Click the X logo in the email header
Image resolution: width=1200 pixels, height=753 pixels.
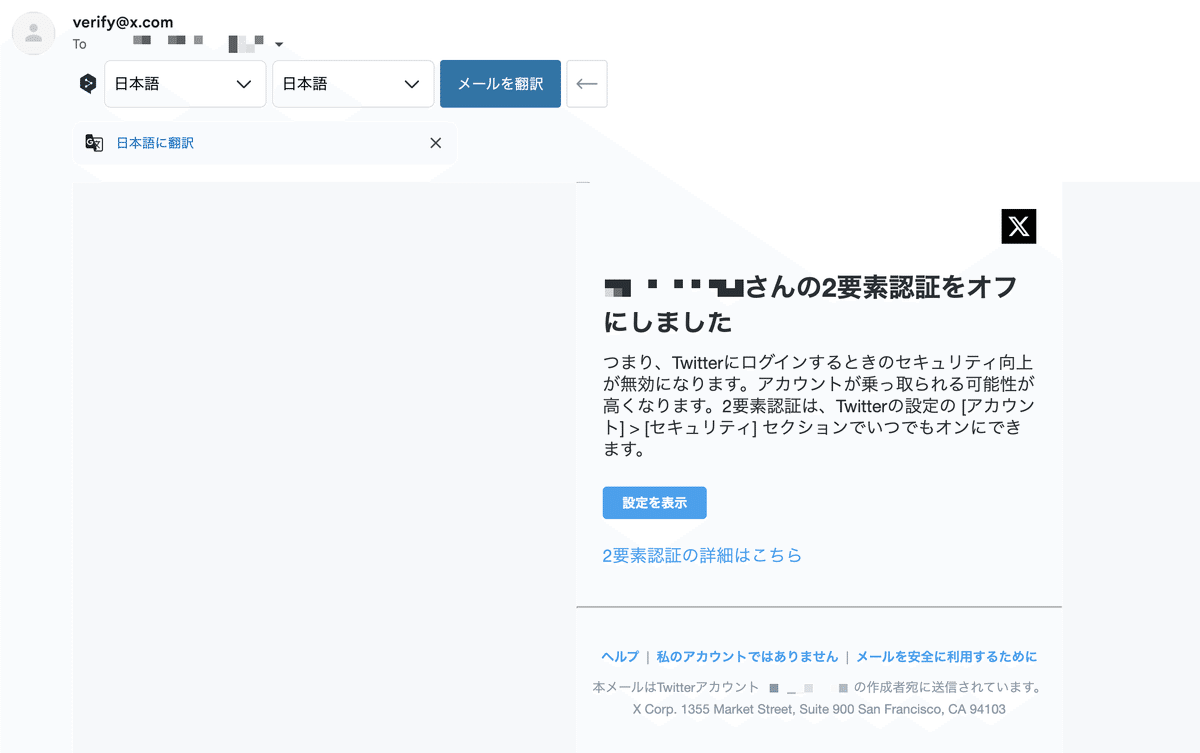(x=1018, y=226)
